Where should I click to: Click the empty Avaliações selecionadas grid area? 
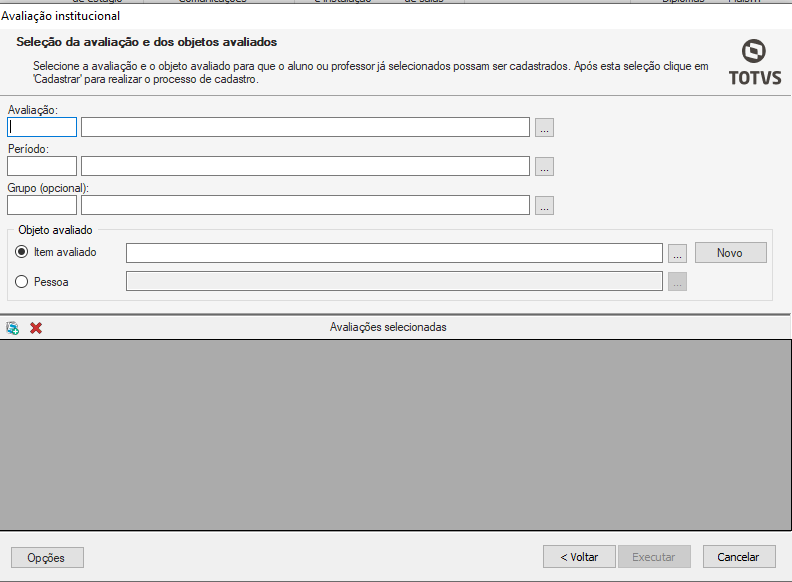tap(396, 434)
